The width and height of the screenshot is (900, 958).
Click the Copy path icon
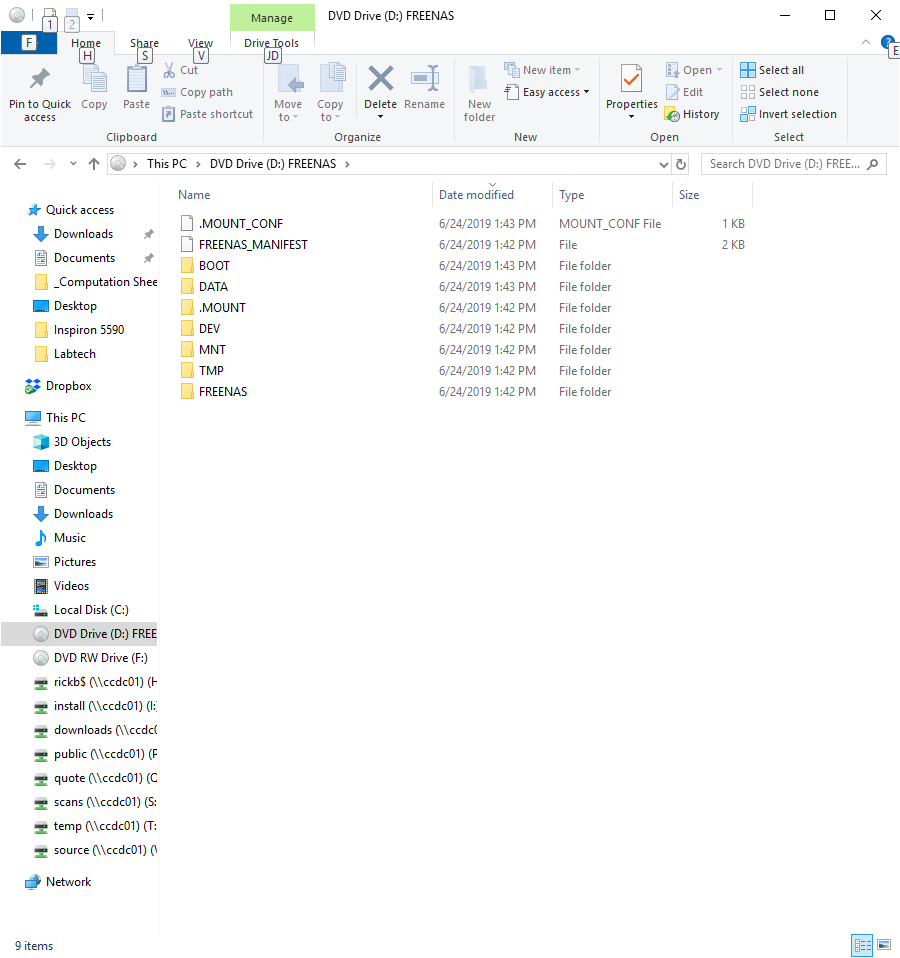169,92
